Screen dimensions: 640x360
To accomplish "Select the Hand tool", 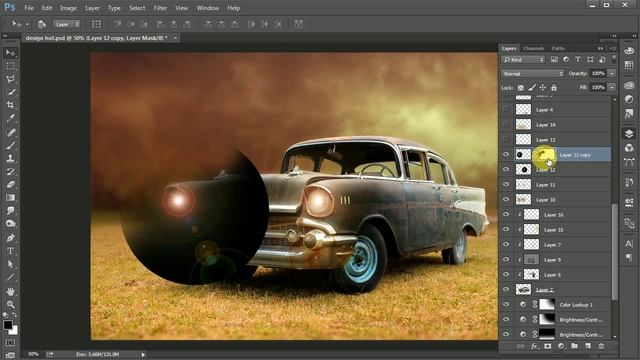I will point(10,291).
